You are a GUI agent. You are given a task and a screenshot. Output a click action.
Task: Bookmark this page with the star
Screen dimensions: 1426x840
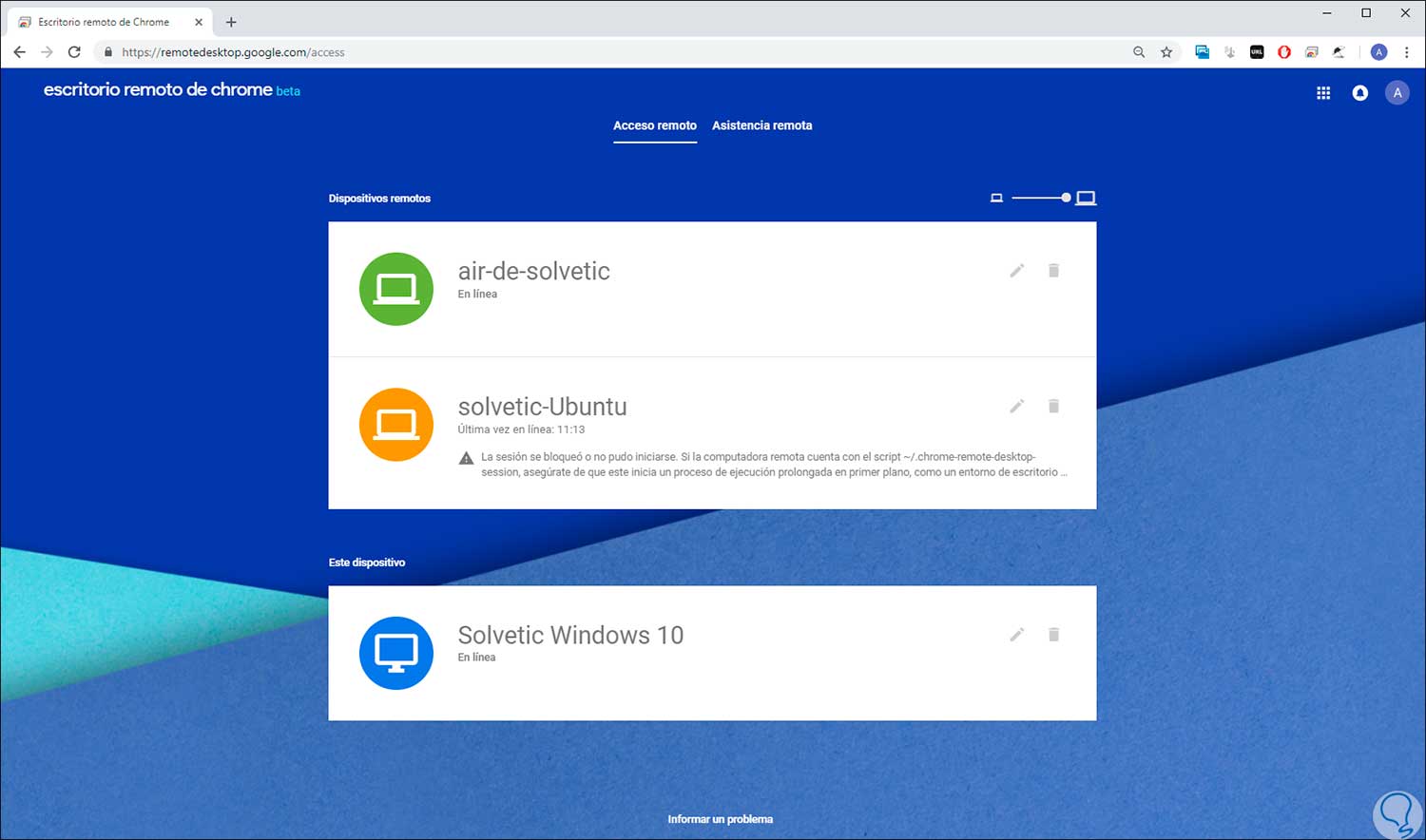1166,52
